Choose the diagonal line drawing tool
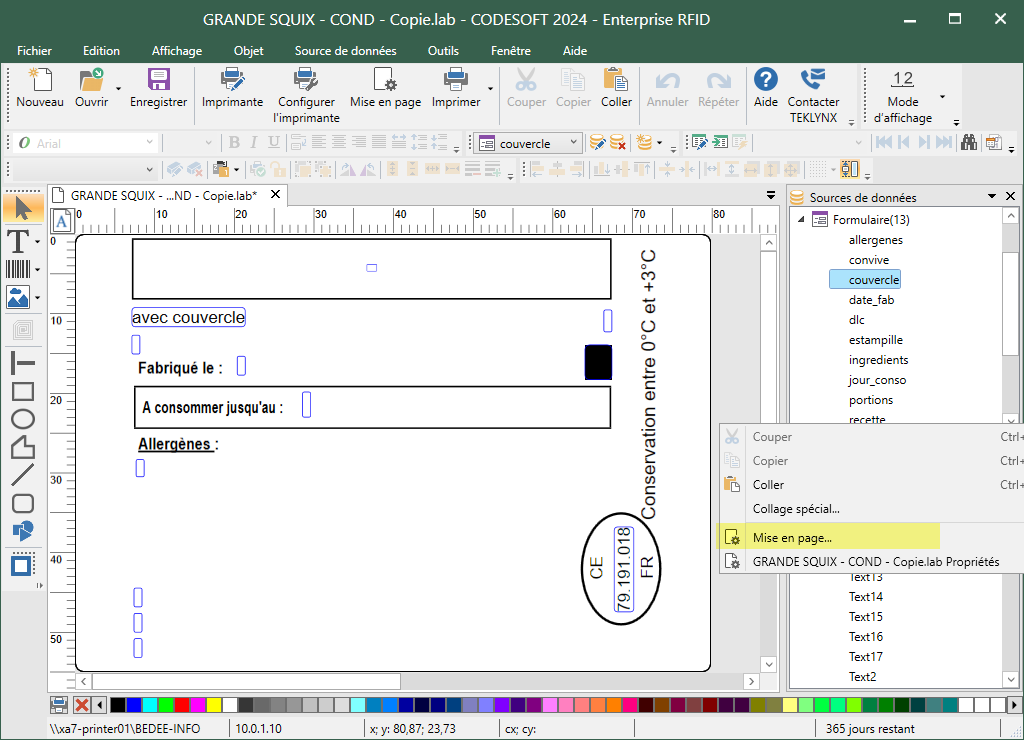The image size is (1024, 740). (x=22, y=476)
